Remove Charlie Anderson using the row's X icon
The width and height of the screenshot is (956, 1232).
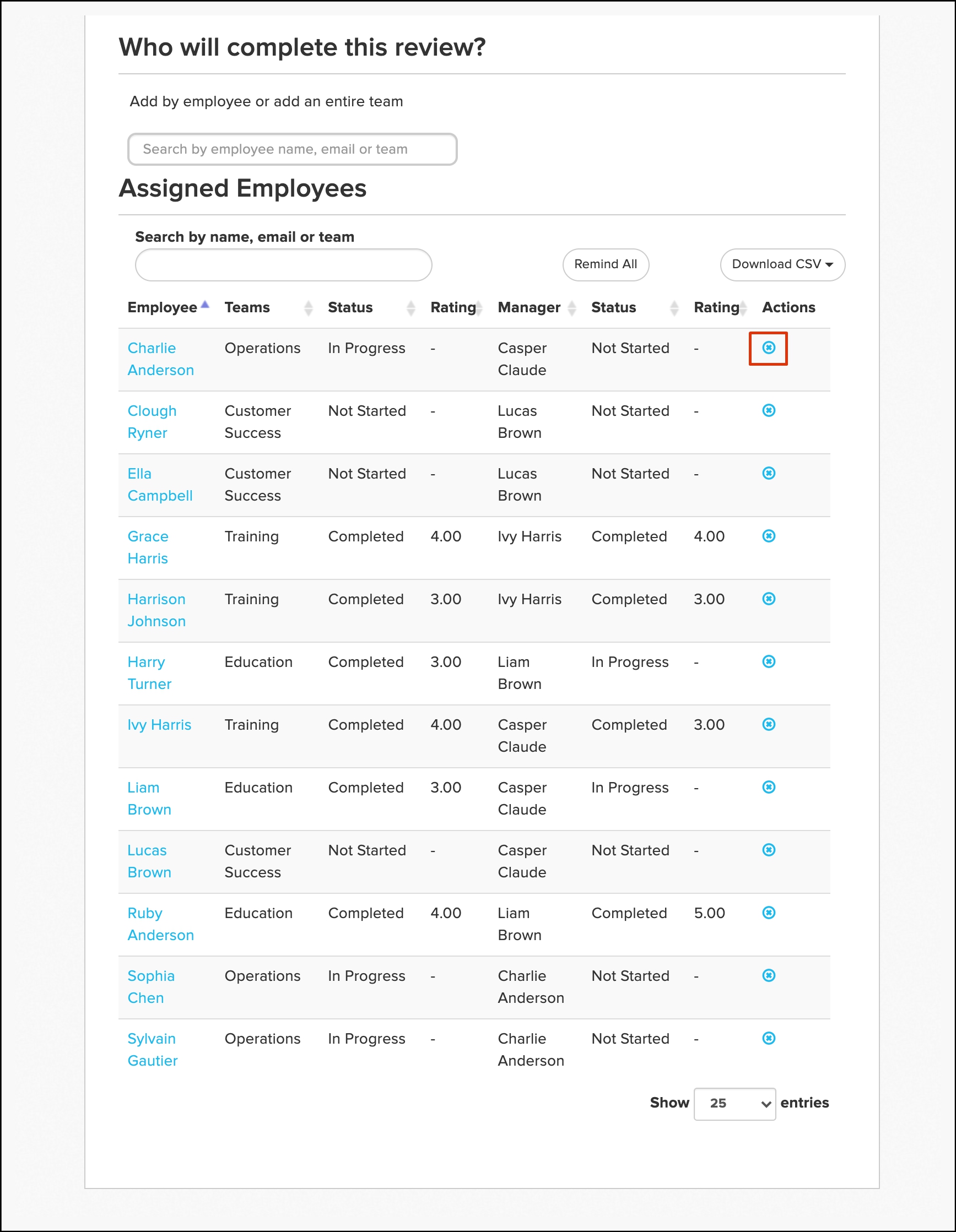[x=768, y=348]
